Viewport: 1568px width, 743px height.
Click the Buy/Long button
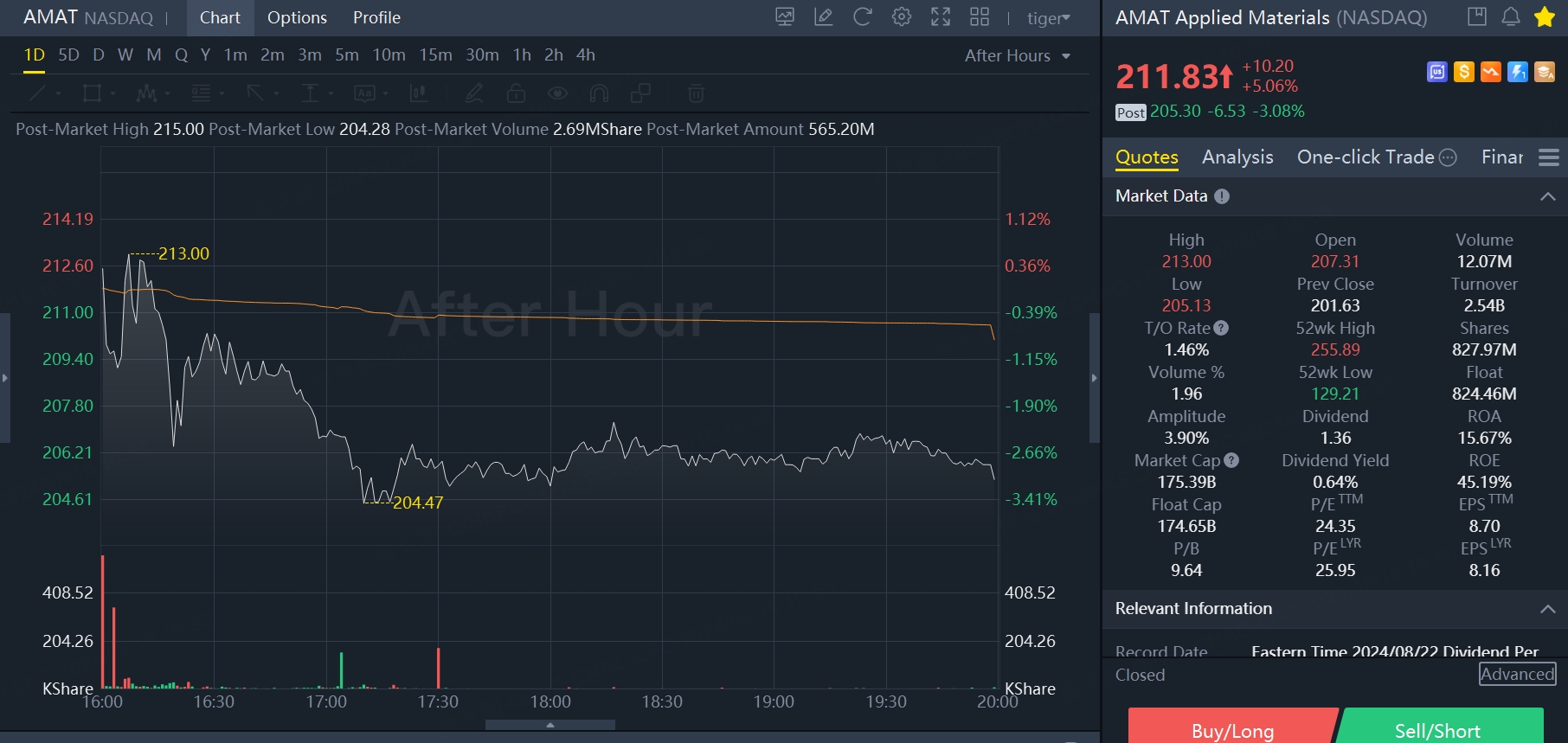pos(1232,727)
